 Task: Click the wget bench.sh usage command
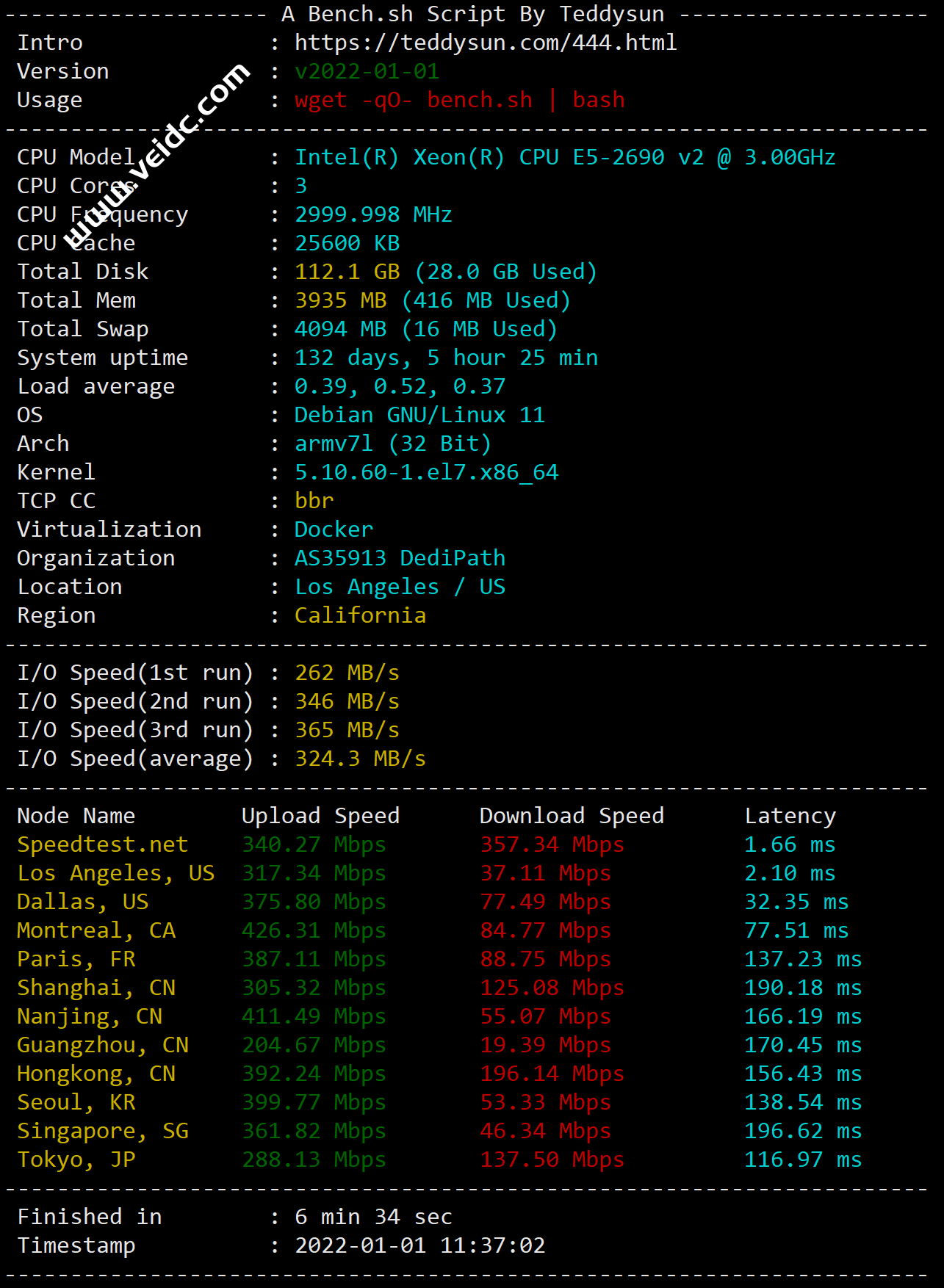(459, 100)
